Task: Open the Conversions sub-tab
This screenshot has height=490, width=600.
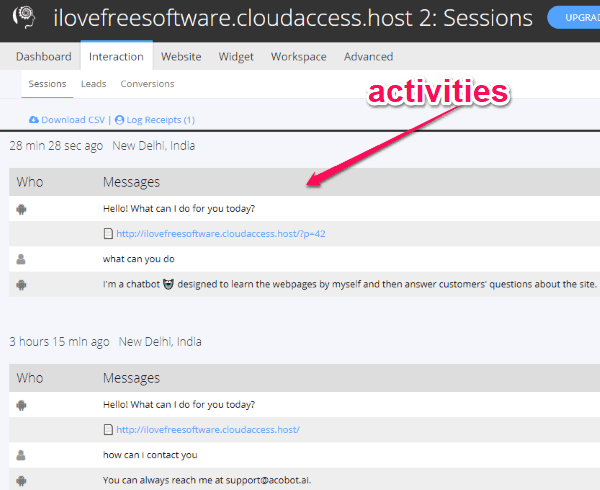Action: [x=147, y=84]
